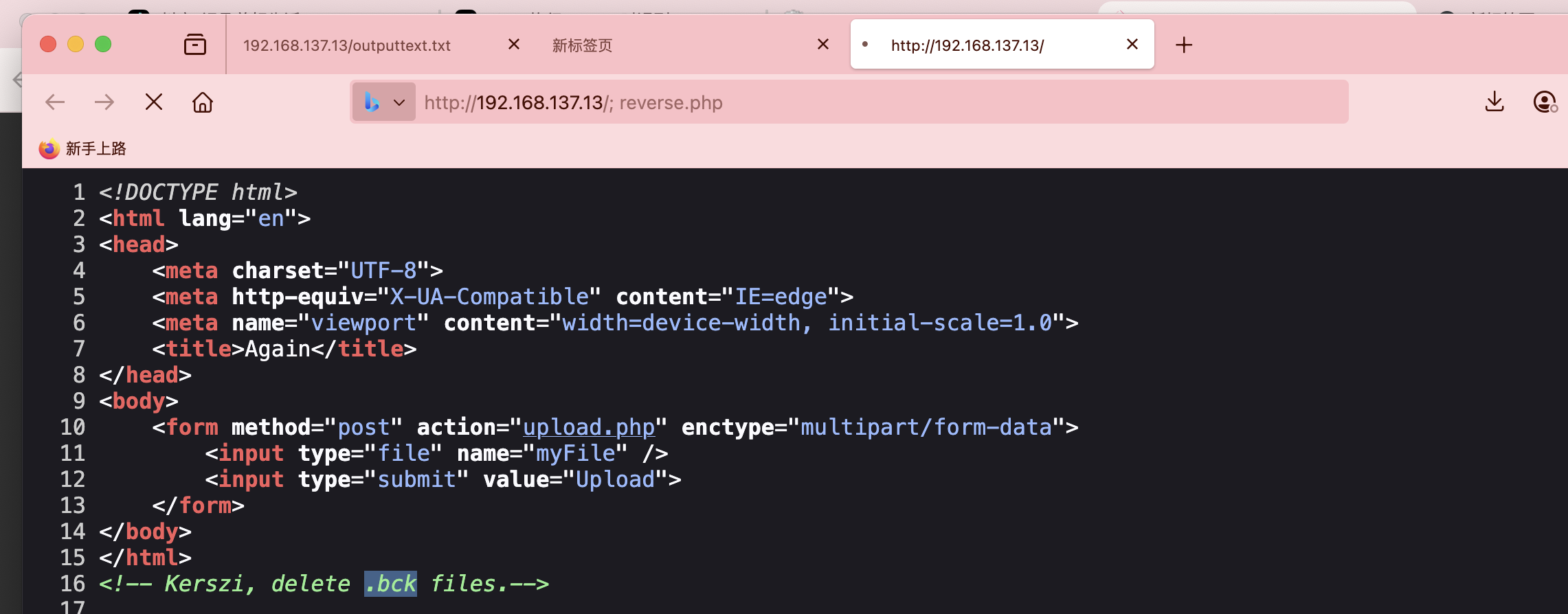
Task: Select the http://192.168.137.13/ tab
Action: pos(967,45)
